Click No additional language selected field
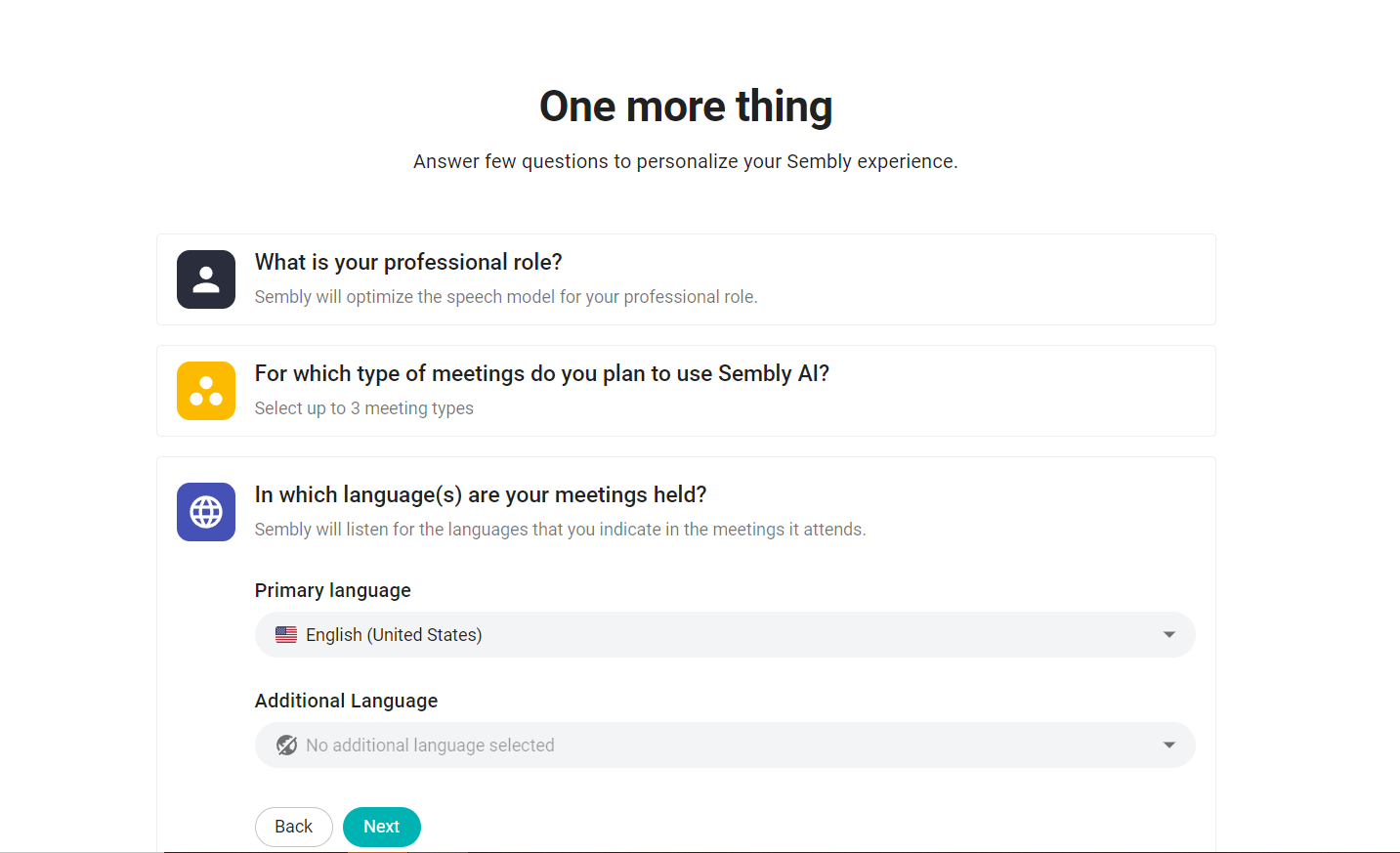Screen dimensions: 1400x853 pos(725,746)
